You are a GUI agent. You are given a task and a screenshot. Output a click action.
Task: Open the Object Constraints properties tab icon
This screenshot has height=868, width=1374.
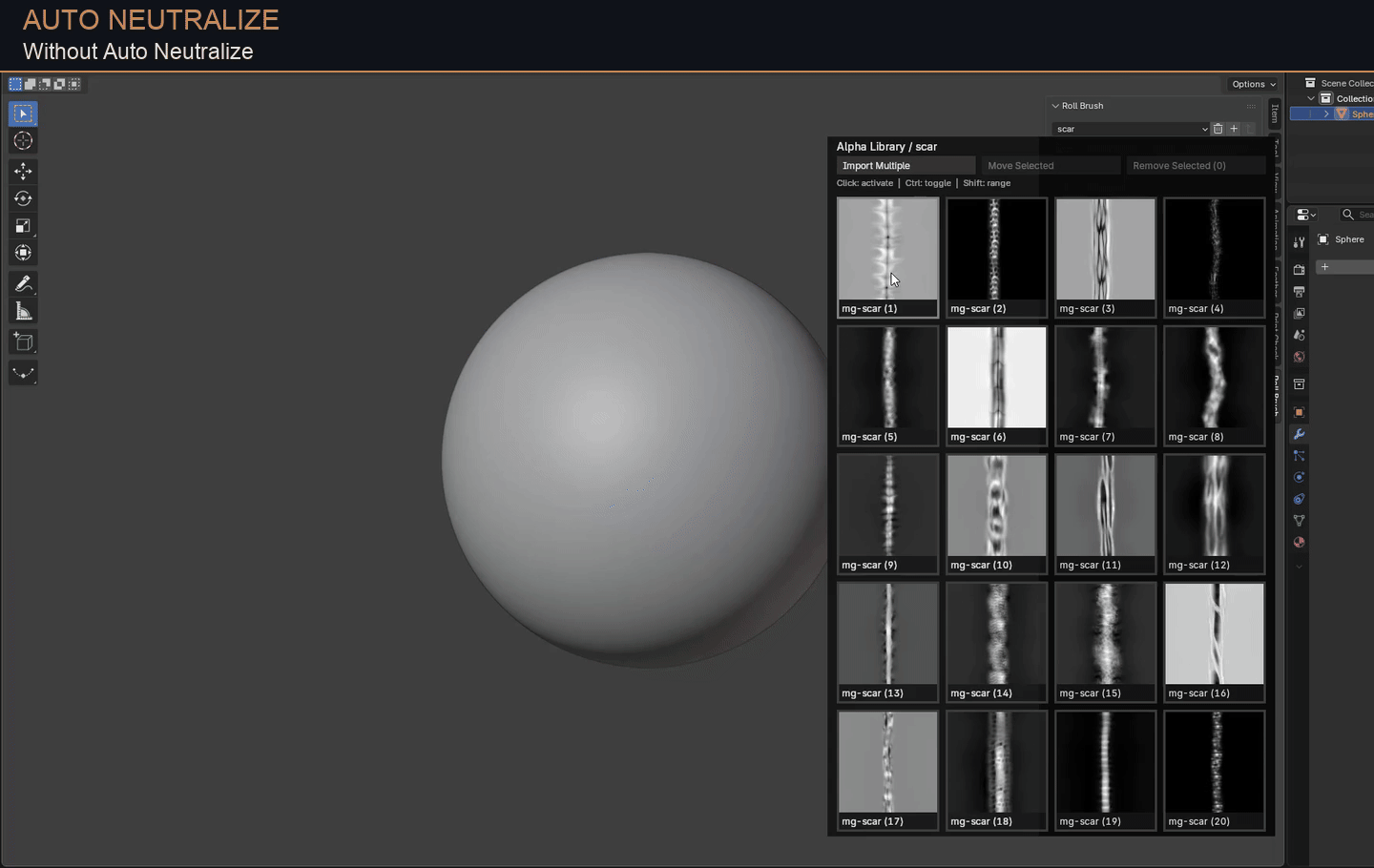point(1299,499)
